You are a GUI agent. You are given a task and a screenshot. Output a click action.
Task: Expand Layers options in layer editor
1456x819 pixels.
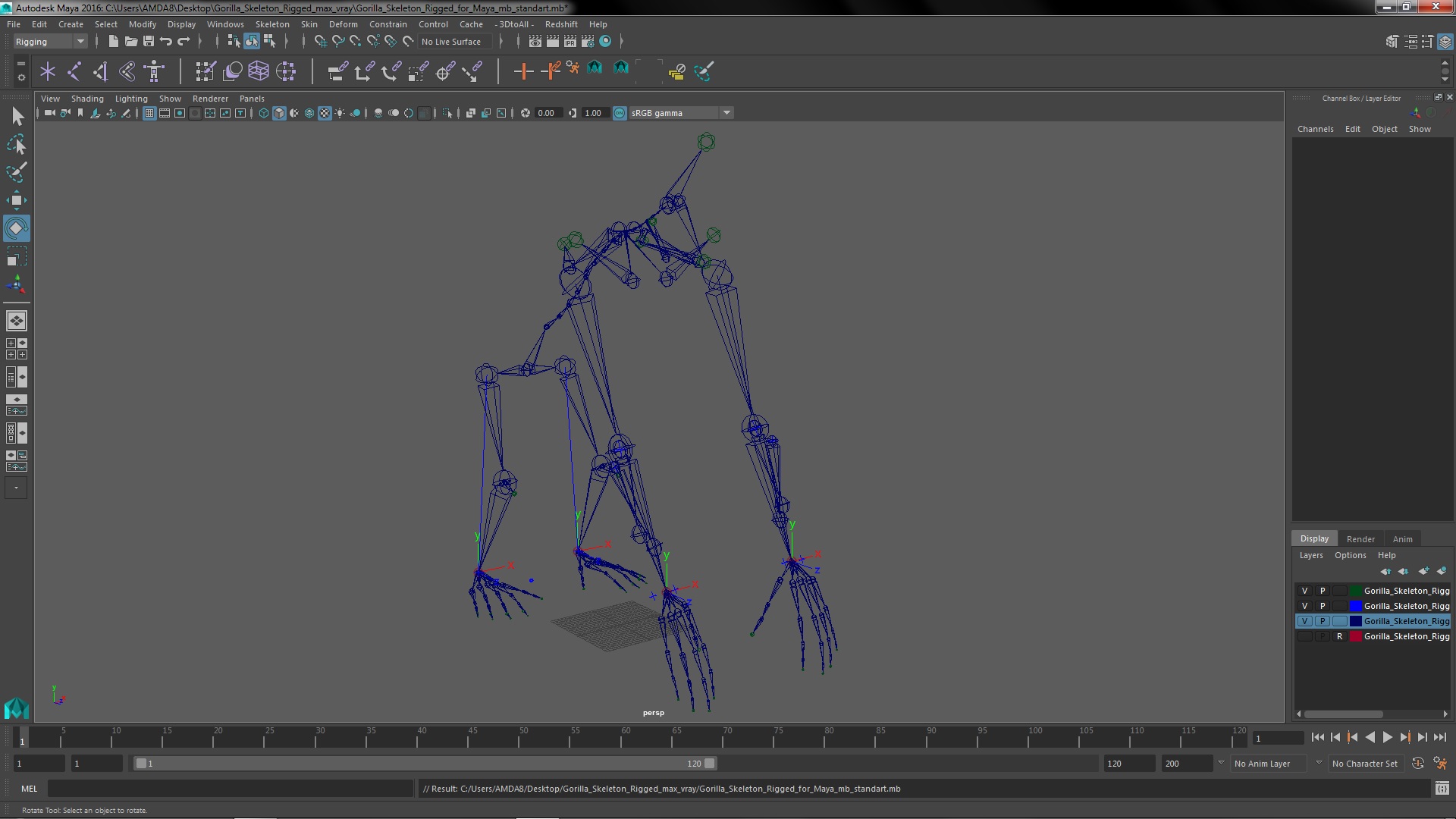click(1311, 555)
